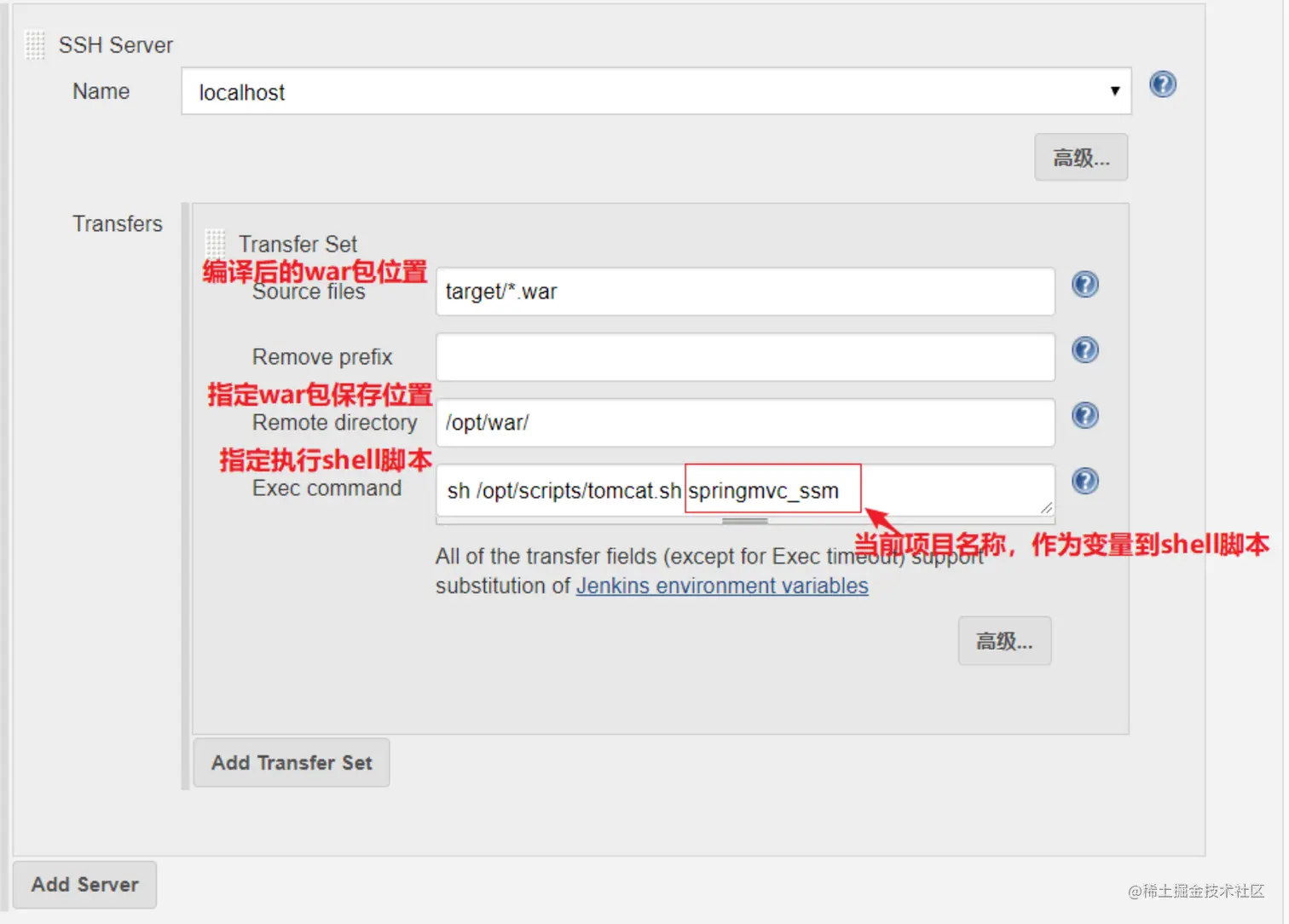Open help for Remote directory field
This screenshot has height=924, width=1289.
[1085, 416]
